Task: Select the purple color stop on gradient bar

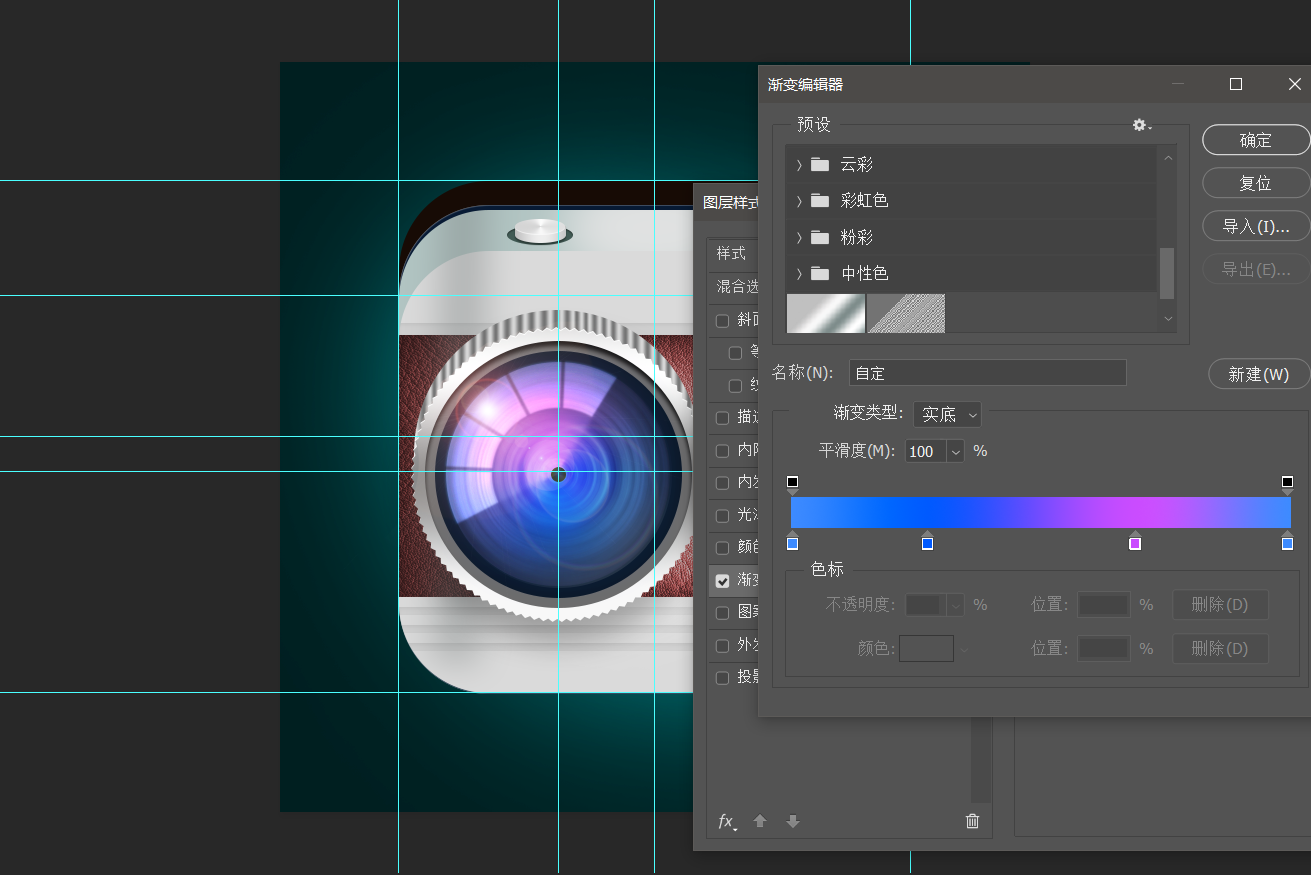Action: [x=1135, y=543]
